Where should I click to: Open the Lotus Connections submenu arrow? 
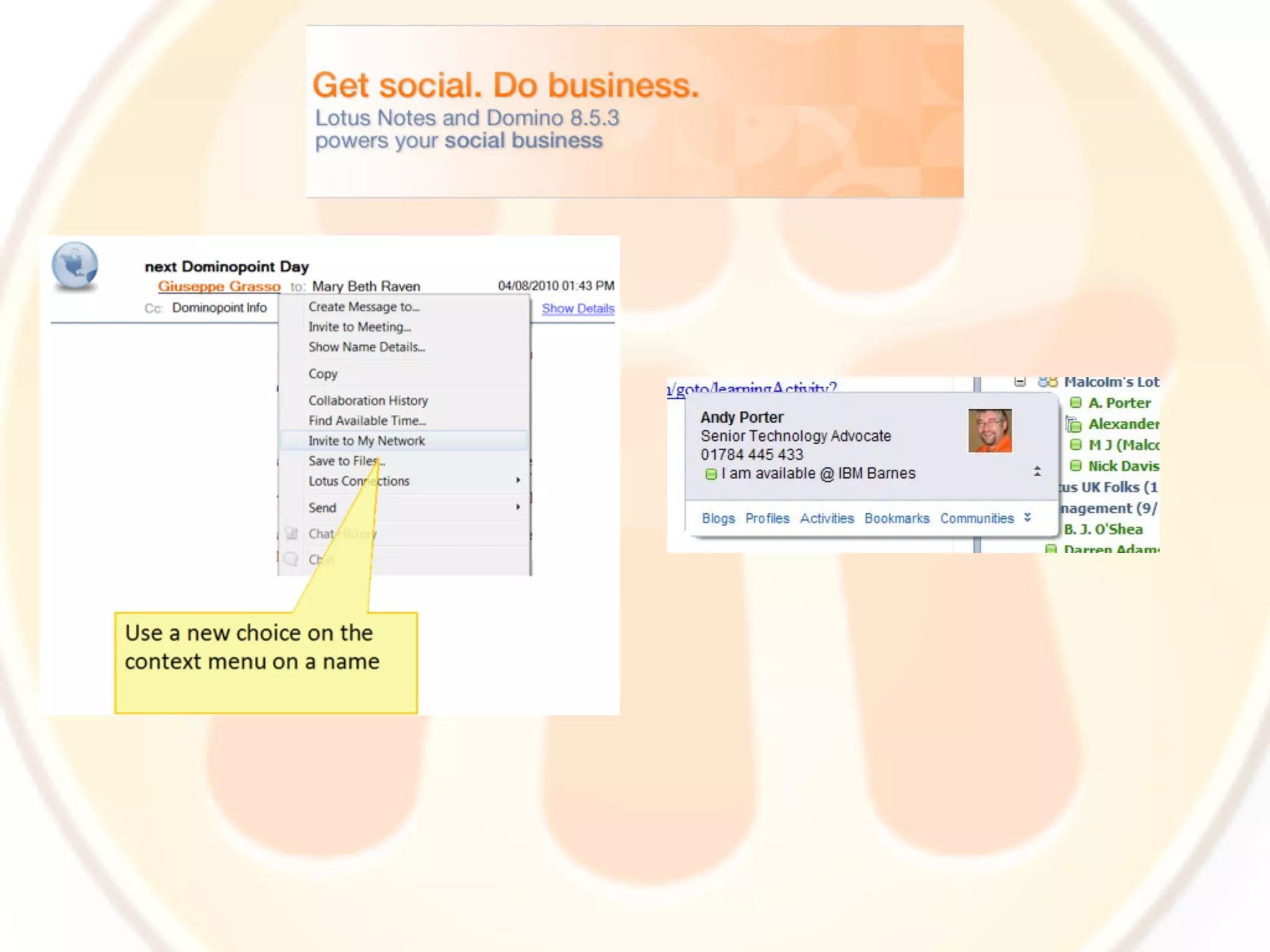click(x=518, y=480)
